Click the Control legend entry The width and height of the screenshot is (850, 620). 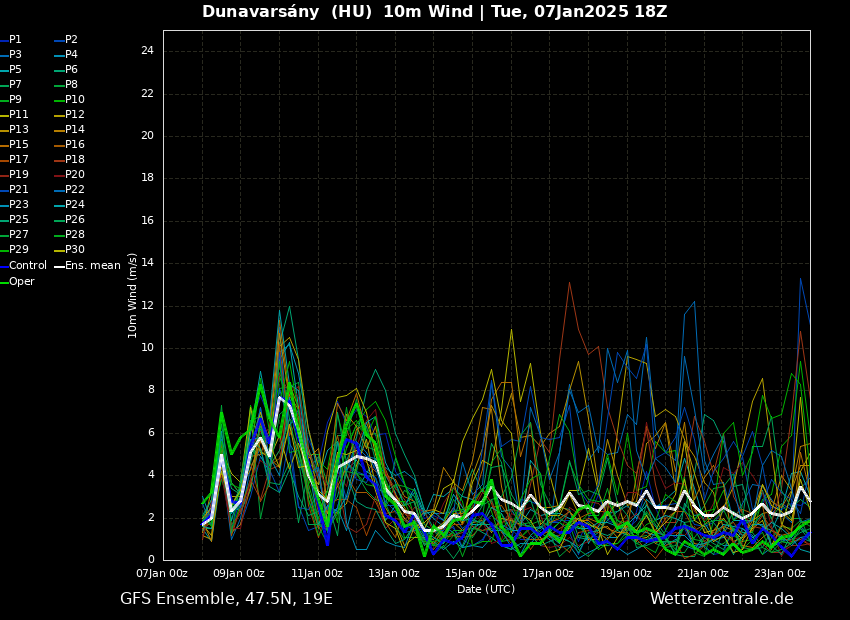(x=27, y=266)
